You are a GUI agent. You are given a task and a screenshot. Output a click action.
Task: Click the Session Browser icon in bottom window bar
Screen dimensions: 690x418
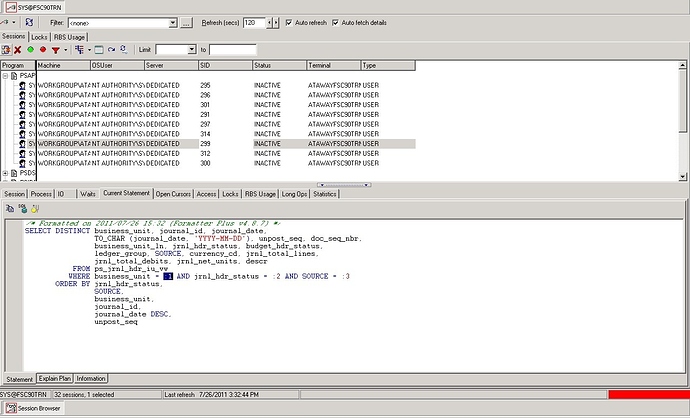pos(11,408)
